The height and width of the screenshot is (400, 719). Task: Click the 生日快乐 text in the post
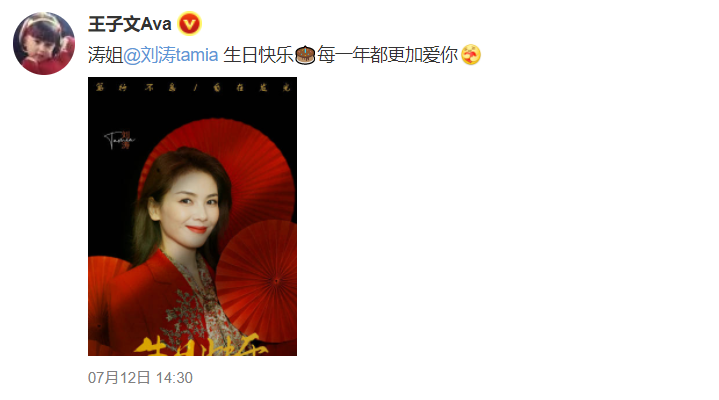click(258, 55)
